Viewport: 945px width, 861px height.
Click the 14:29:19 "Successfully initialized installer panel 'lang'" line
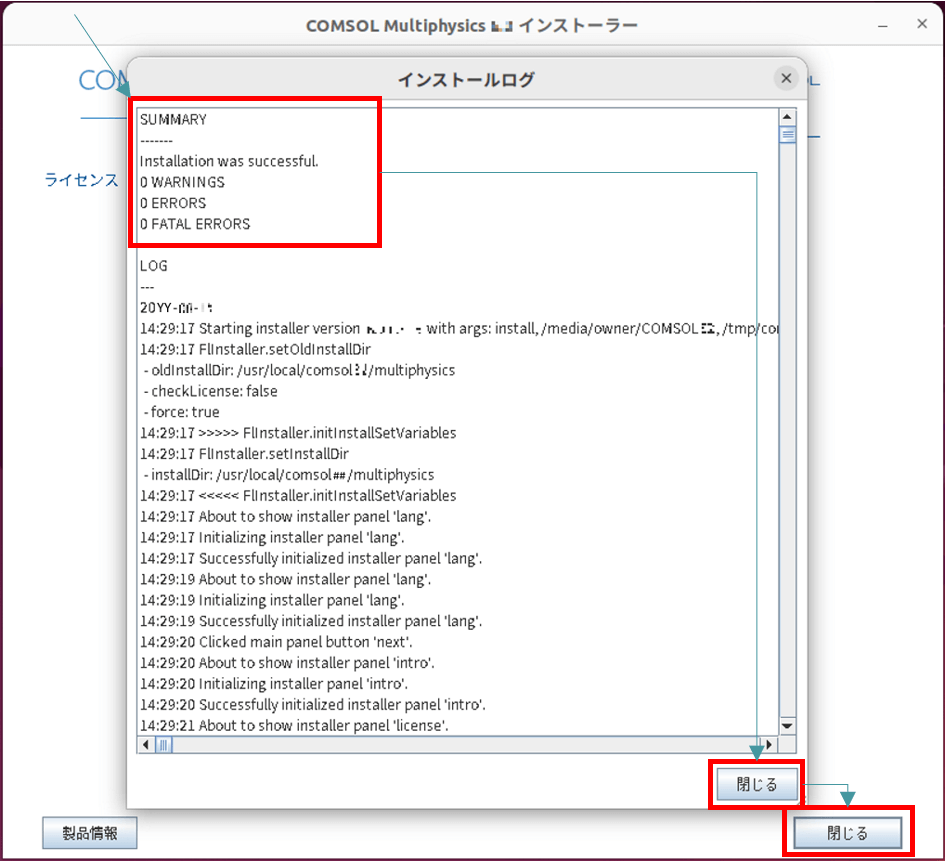[311, 621]
